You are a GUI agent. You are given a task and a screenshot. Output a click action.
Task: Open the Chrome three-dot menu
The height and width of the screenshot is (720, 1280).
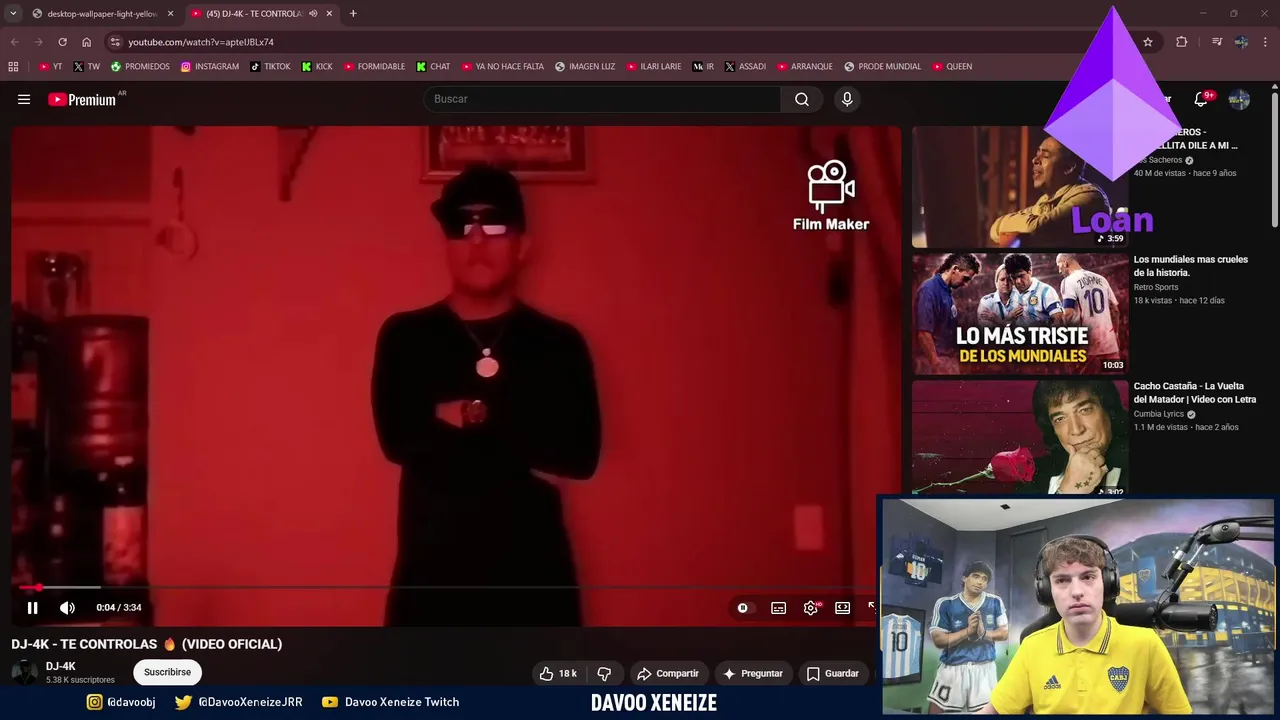pyautogui.click(x=1266, y=42)
